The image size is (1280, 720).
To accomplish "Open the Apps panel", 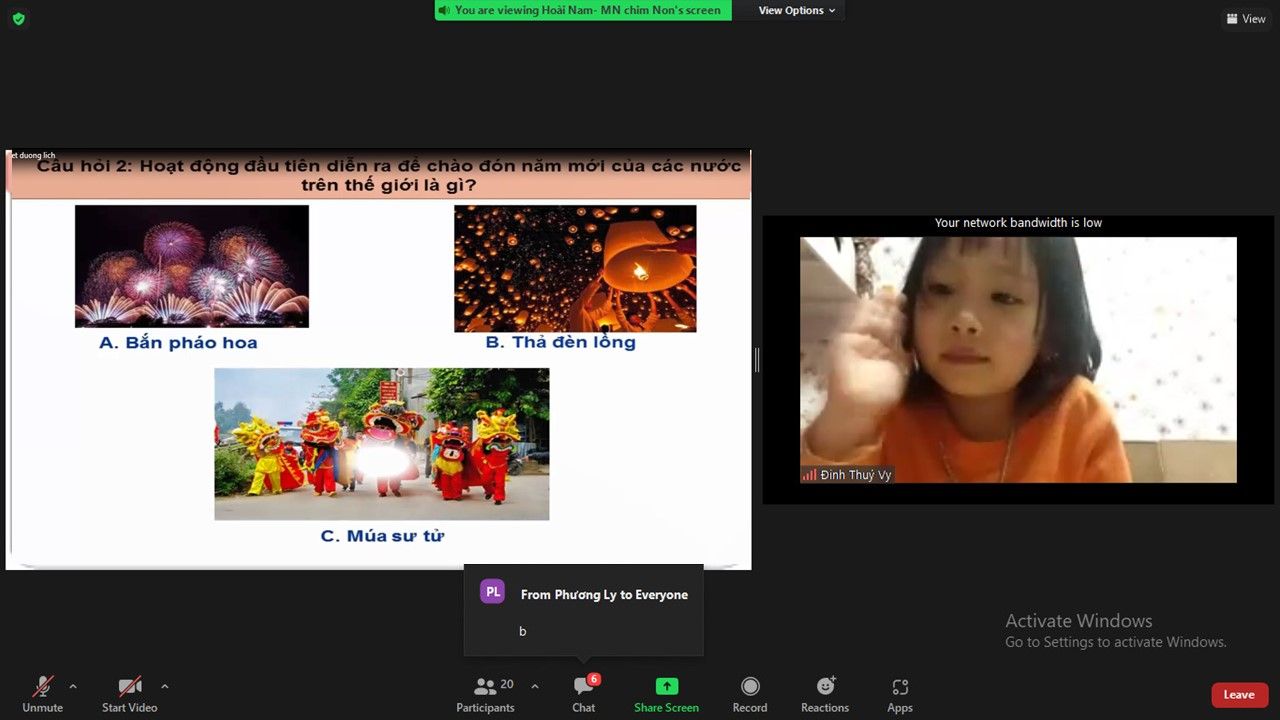I will point(900,694).
